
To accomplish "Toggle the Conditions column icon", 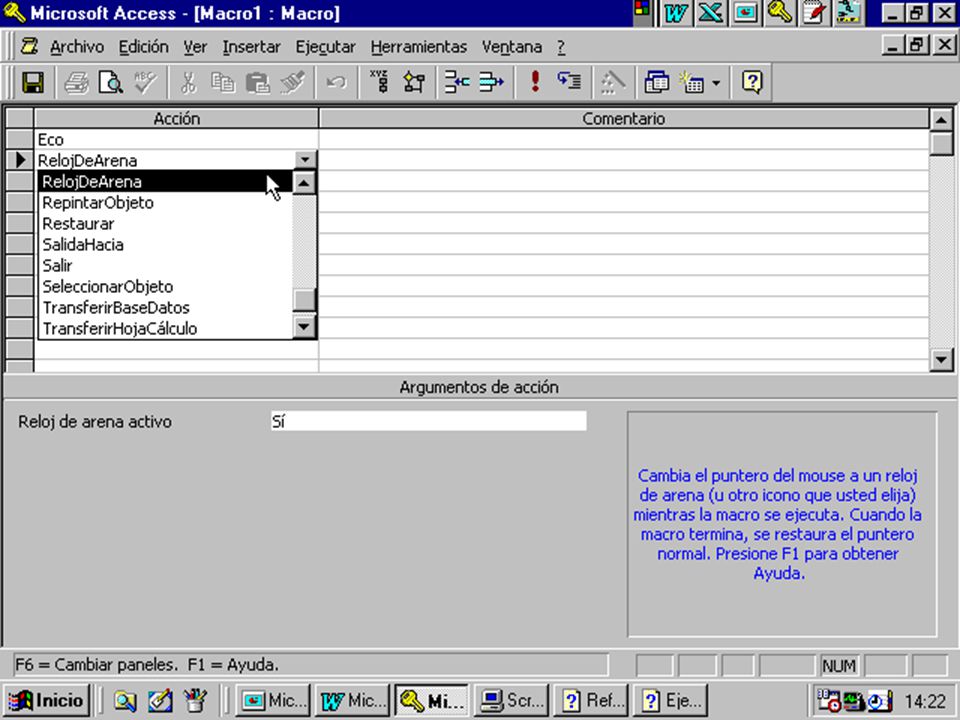I will pyautogui.click(x=414, y=82).
